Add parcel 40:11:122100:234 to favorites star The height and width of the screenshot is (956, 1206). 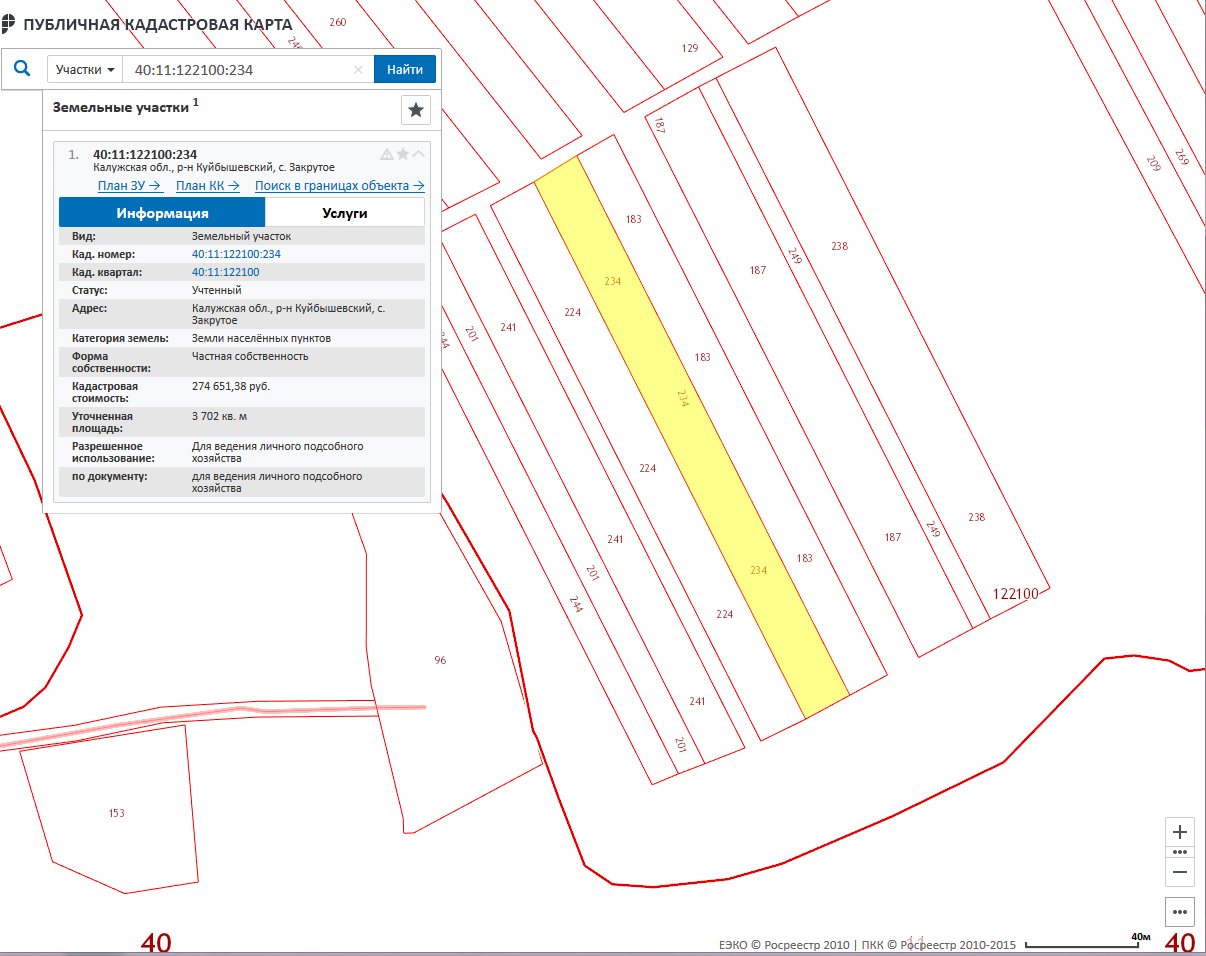tap(403, 154)
